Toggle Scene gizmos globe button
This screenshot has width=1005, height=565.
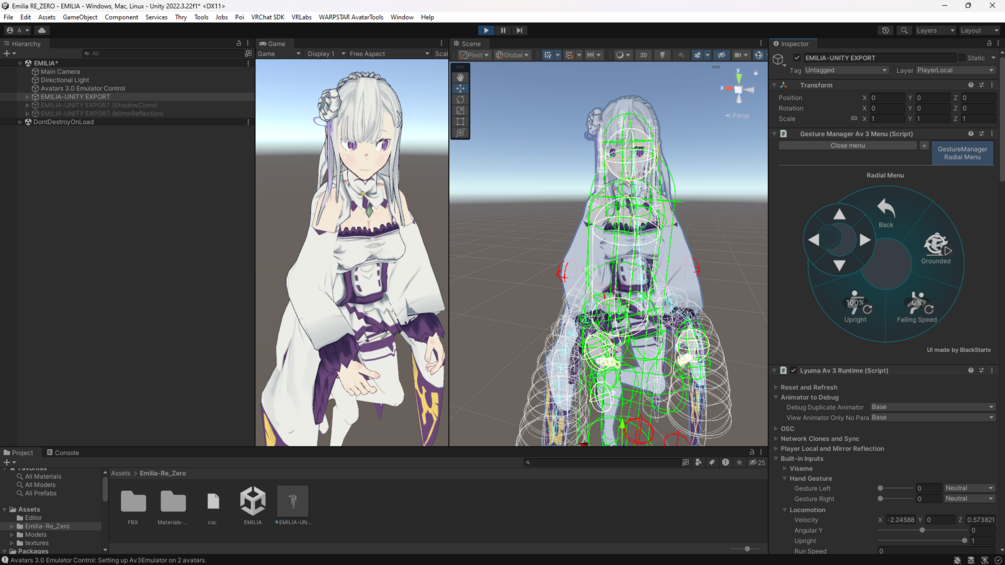click(x=759, y=55)
